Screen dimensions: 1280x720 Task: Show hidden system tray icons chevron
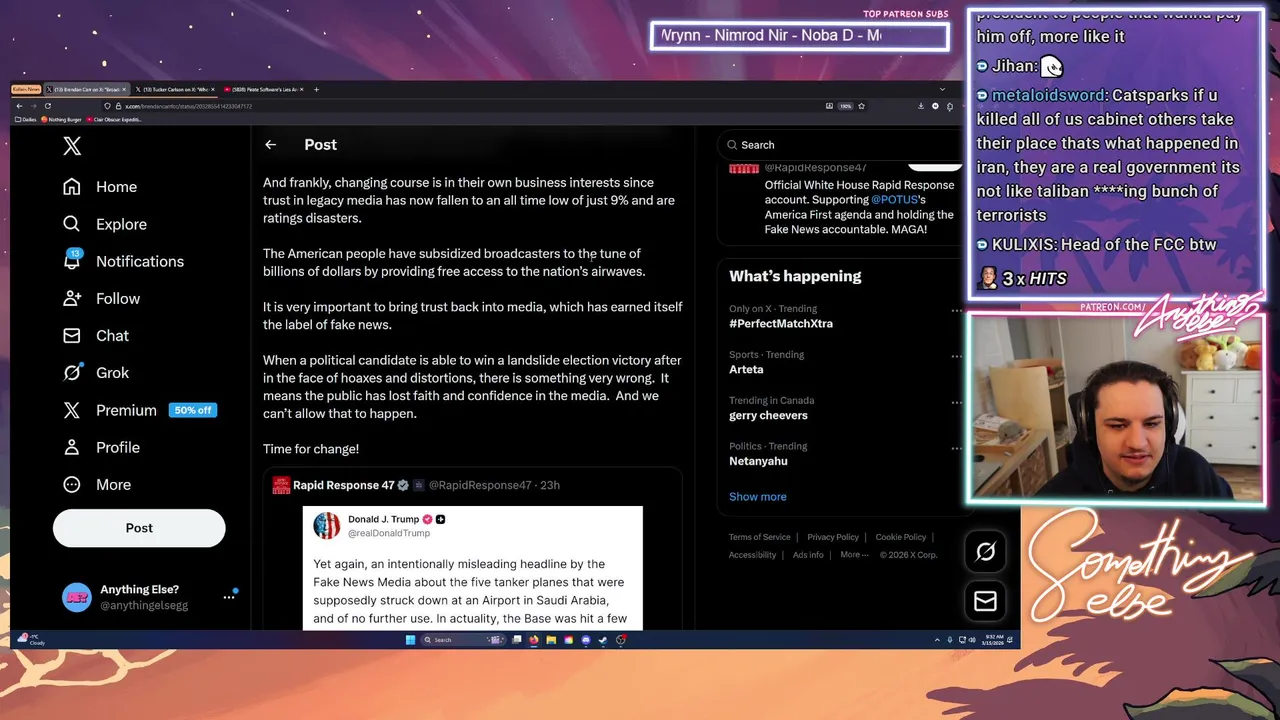point(937,640)
